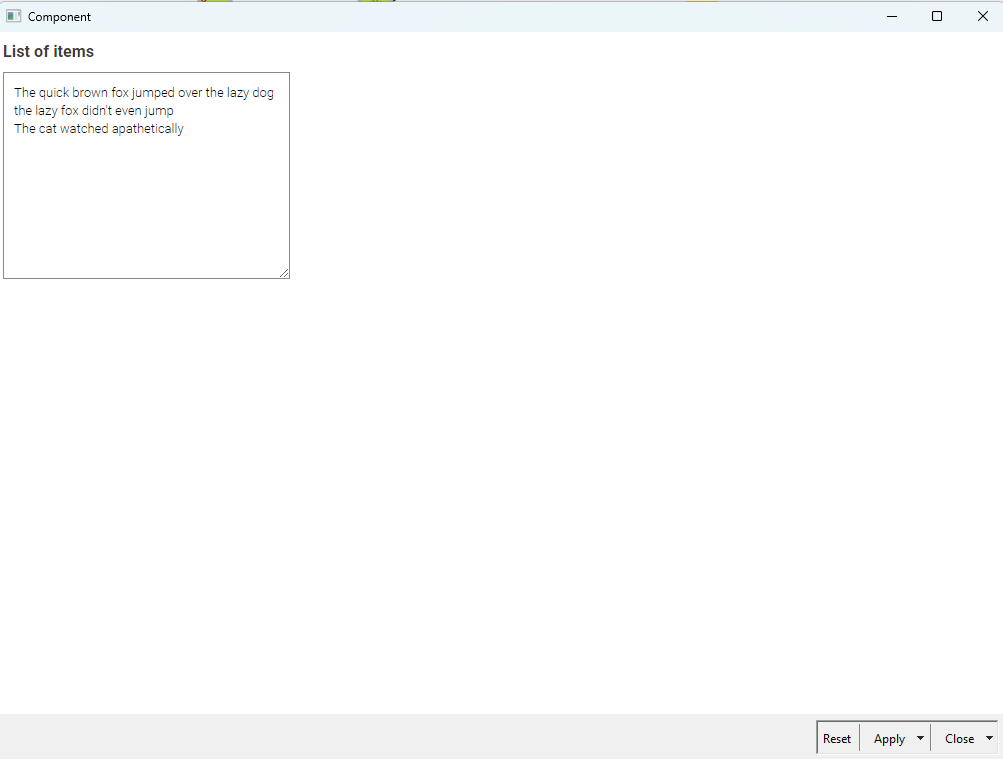This screenshot has height=759, width=1003.
Task: Click the words 'lazy dog' ending the first line
Action: pos(250,93)
